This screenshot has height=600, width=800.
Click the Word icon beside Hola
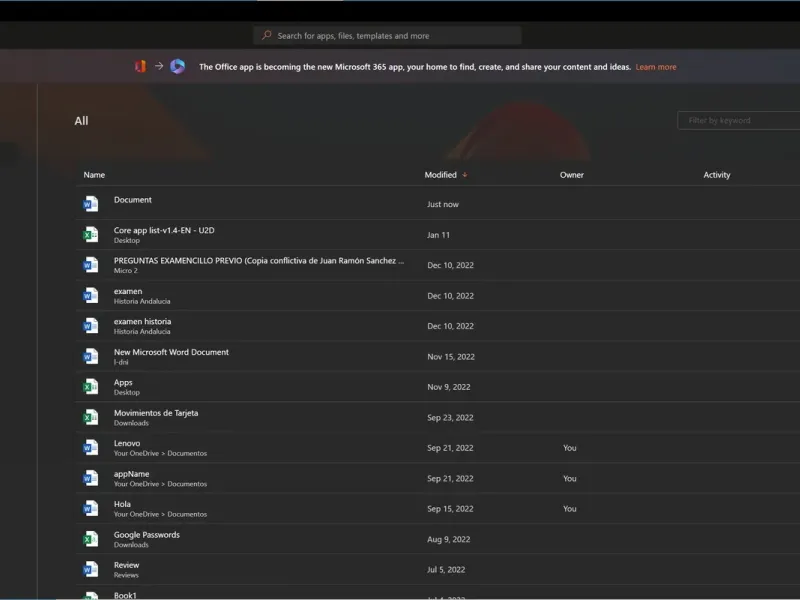pyautogui.click(x=90, y=508)
